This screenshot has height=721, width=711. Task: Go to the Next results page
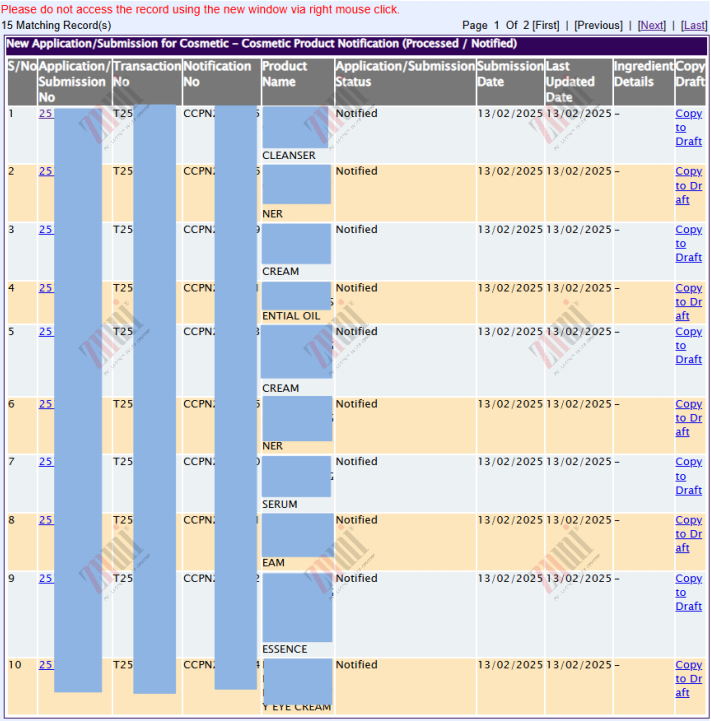coord(652,25)
